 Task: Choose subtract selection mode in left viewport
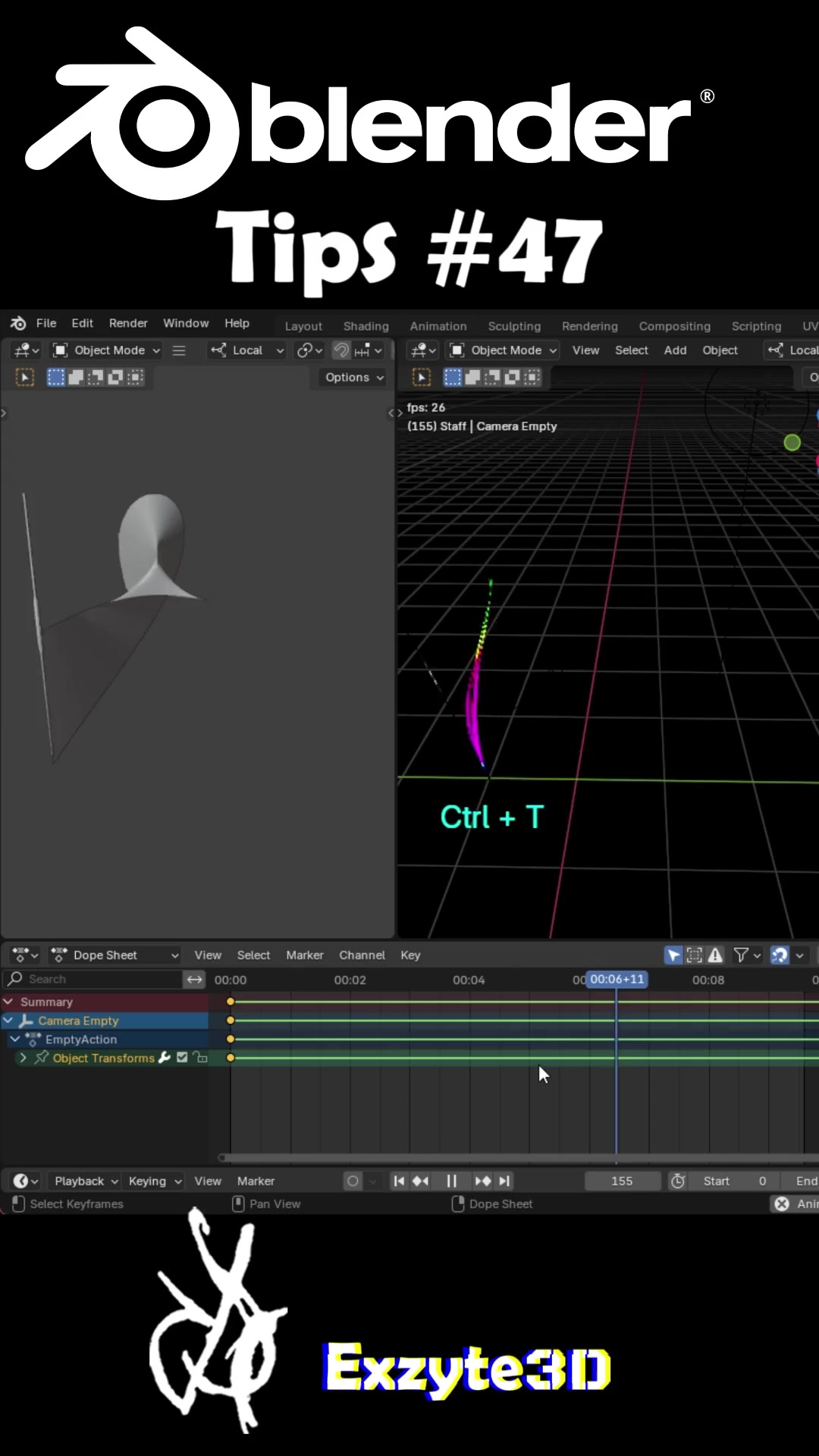click(x=96, y=377)
